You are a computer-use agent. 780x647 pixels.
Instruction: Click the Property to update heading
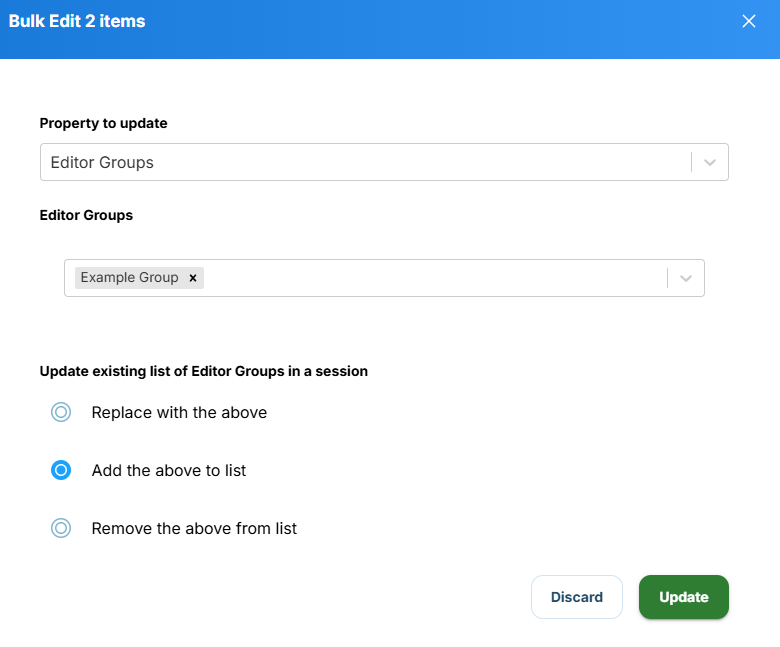103,123
